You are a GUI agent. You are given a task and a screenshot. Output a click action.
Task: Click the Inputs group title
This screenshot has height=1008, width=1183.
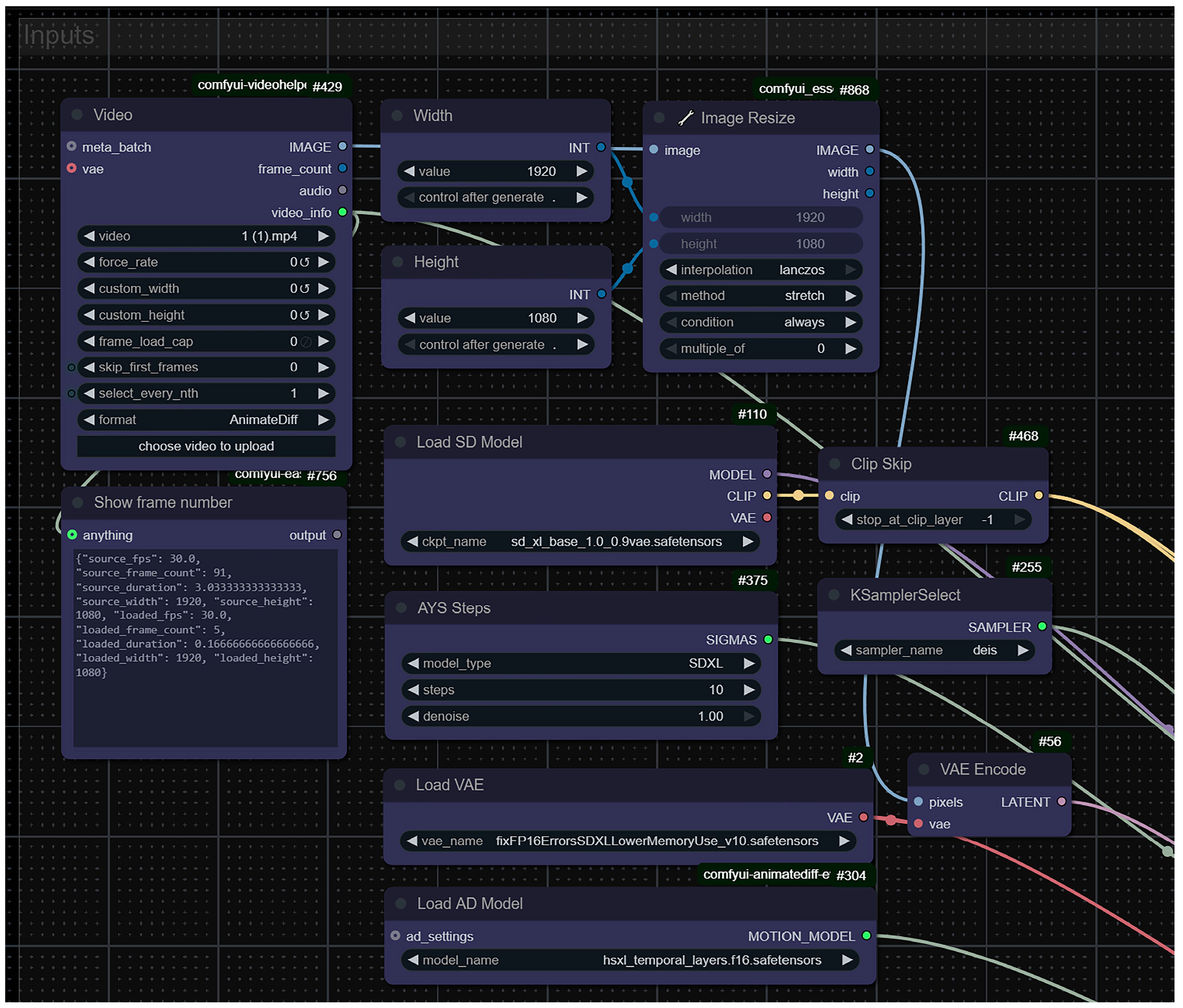(x=58, y=35)
